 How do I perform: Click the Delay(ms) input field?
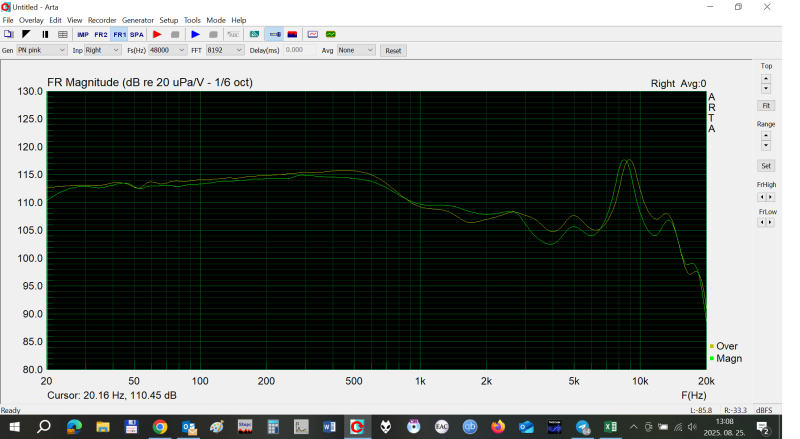coord(299,50)
